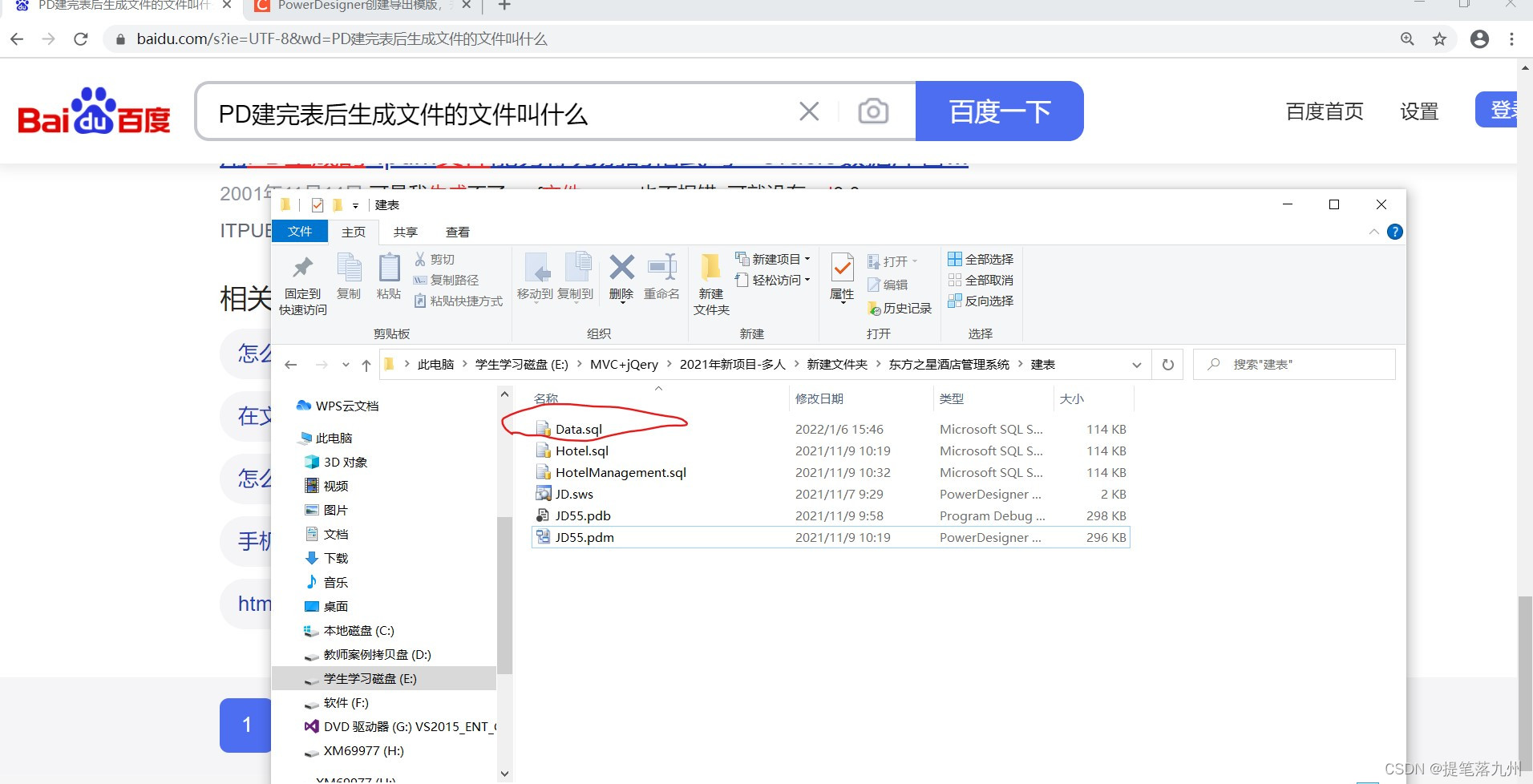The image size is (1533, 784).
Task: Select the Data.sql file
Action: (578, 430)
